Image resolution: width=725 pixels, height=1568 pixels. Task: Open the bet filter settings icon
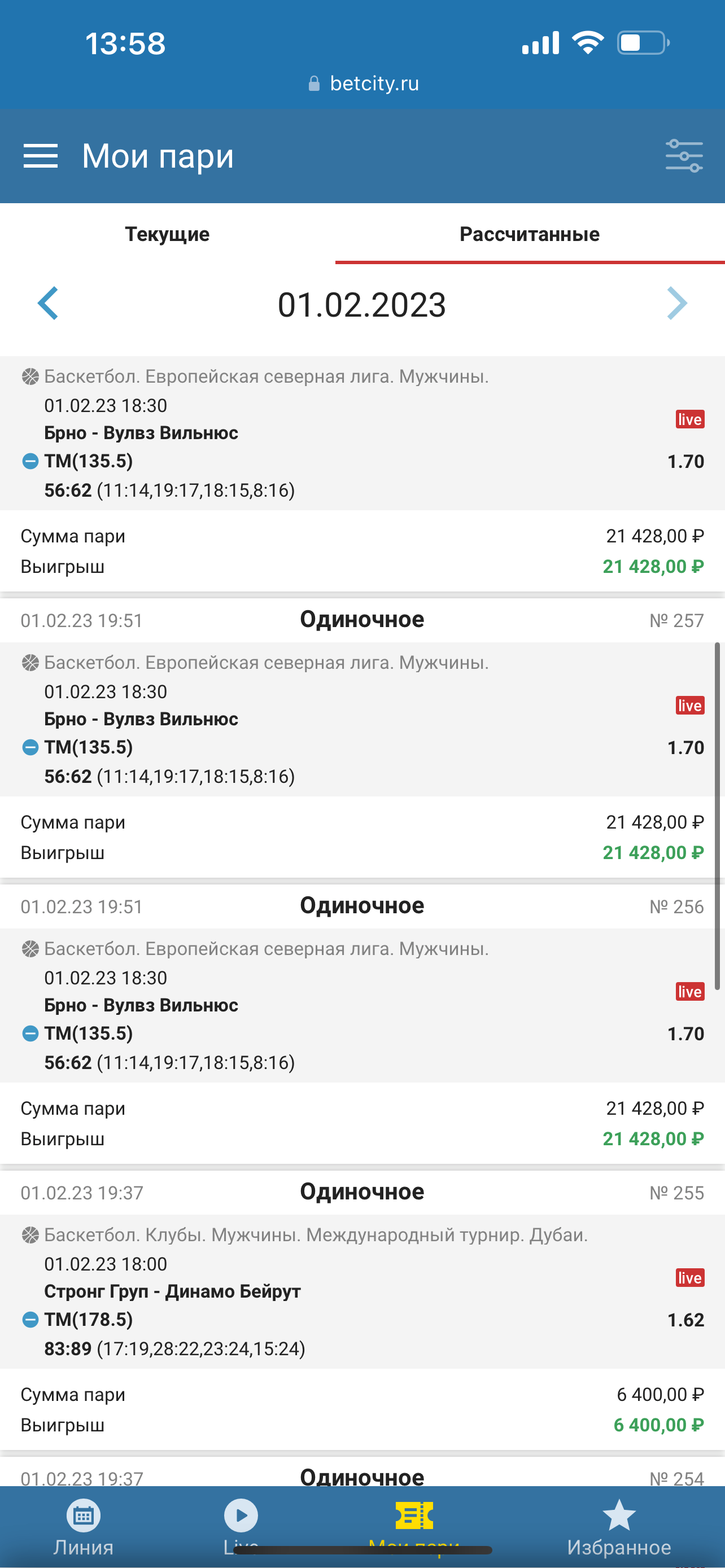(x=684, y=156)
